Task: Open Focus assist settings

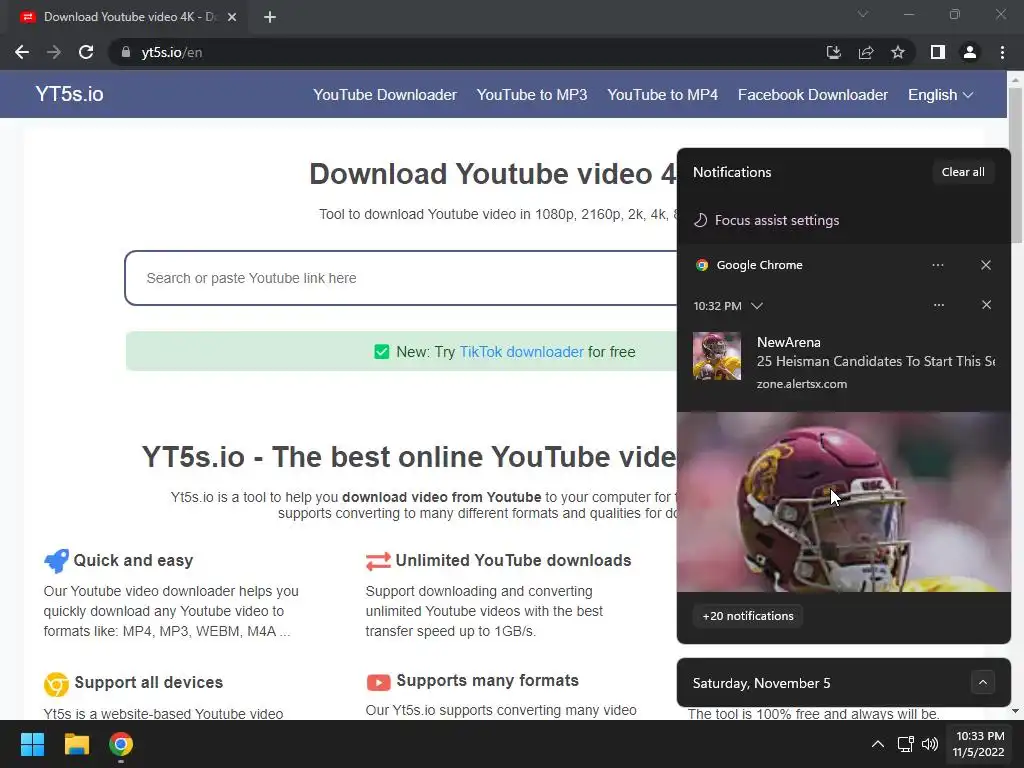Action: (x=767, y=220)
